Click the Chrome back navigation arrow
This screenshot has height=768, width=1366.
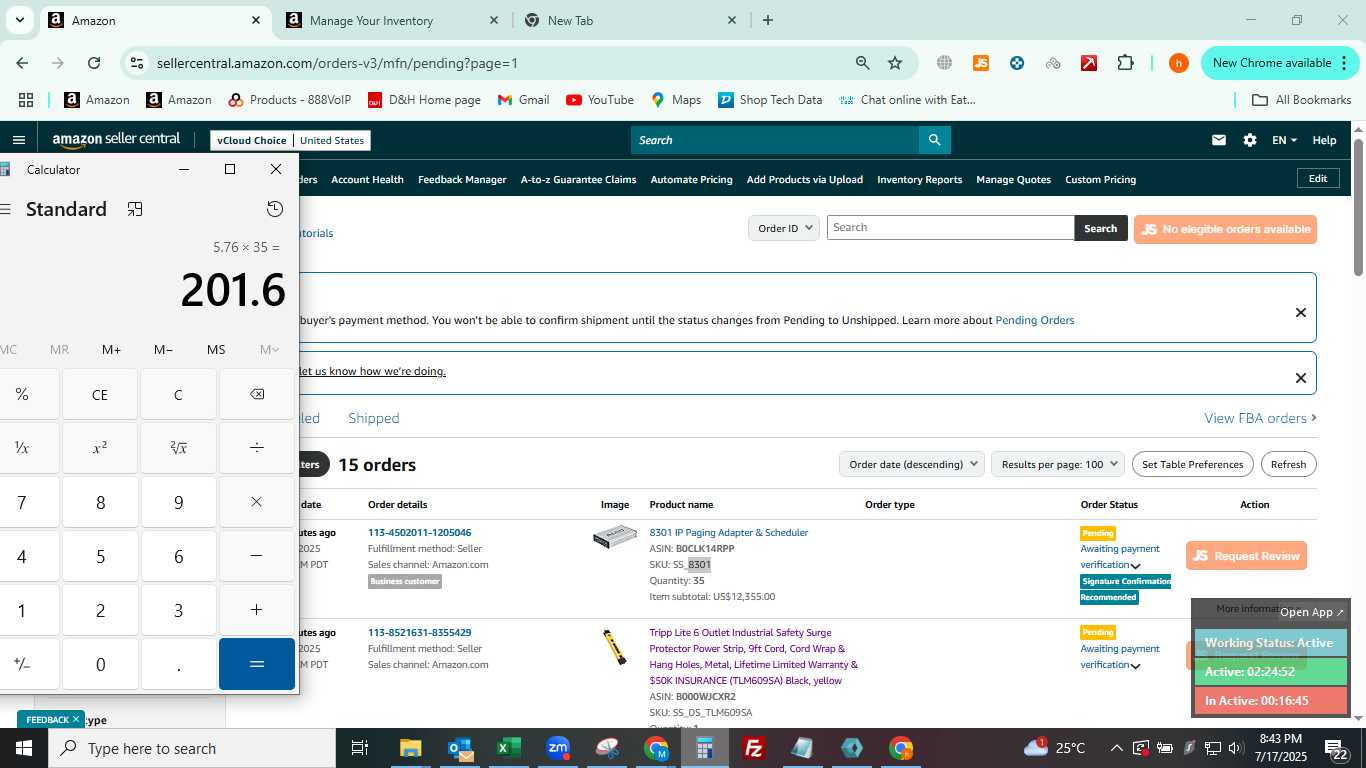tap(22, 63)
